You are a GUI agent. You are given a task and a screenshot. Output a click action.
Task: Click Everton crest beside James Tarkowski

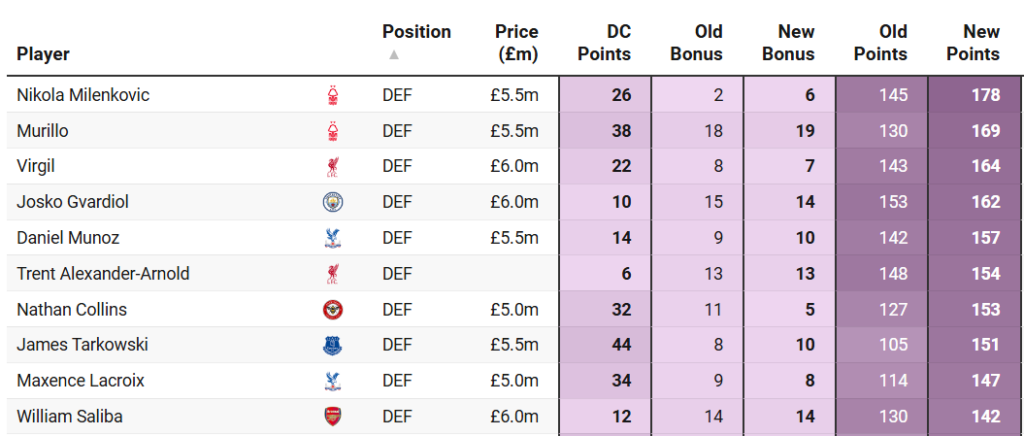[333, 345]
